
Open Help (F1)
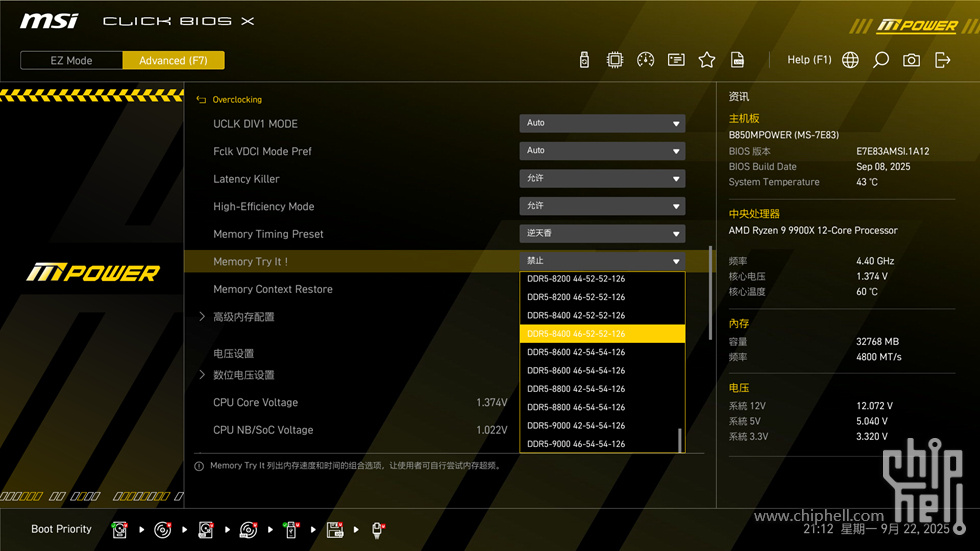[x=809, y=60]
